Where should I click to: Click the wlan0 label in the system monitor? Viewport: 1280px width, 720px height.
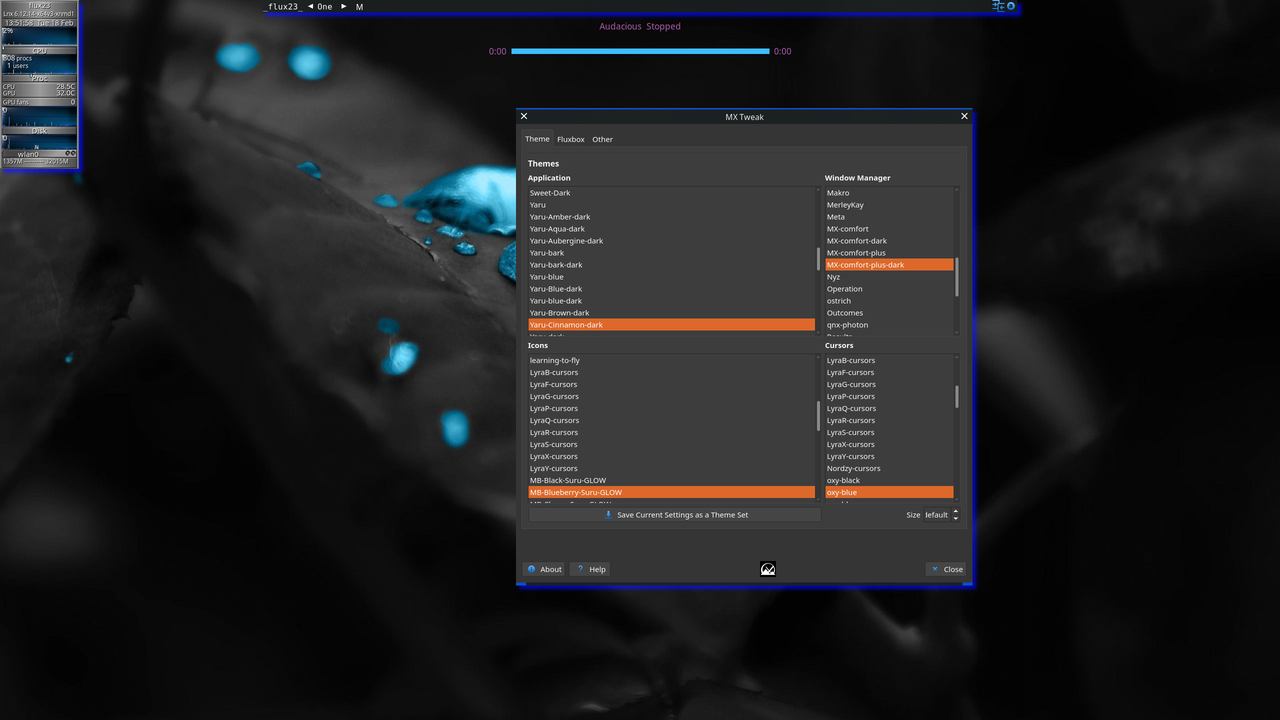28,154
